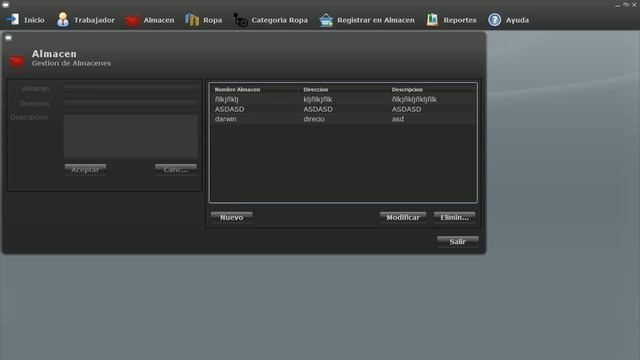
Task: Click the Salir button
Action: 458,241
